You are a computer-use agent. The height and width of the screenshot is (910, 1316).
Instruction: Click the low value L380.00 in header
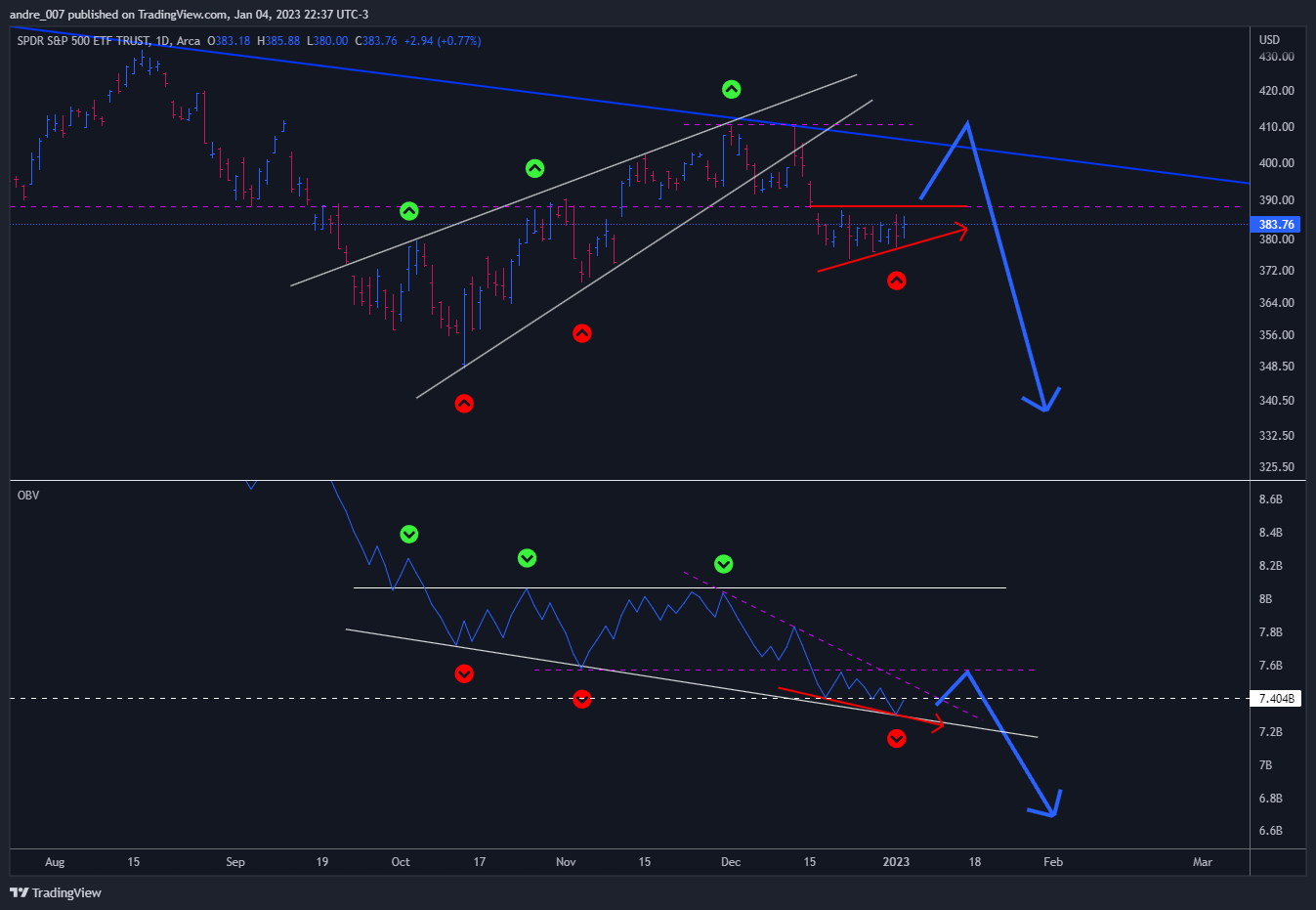[x=327, y=41]
